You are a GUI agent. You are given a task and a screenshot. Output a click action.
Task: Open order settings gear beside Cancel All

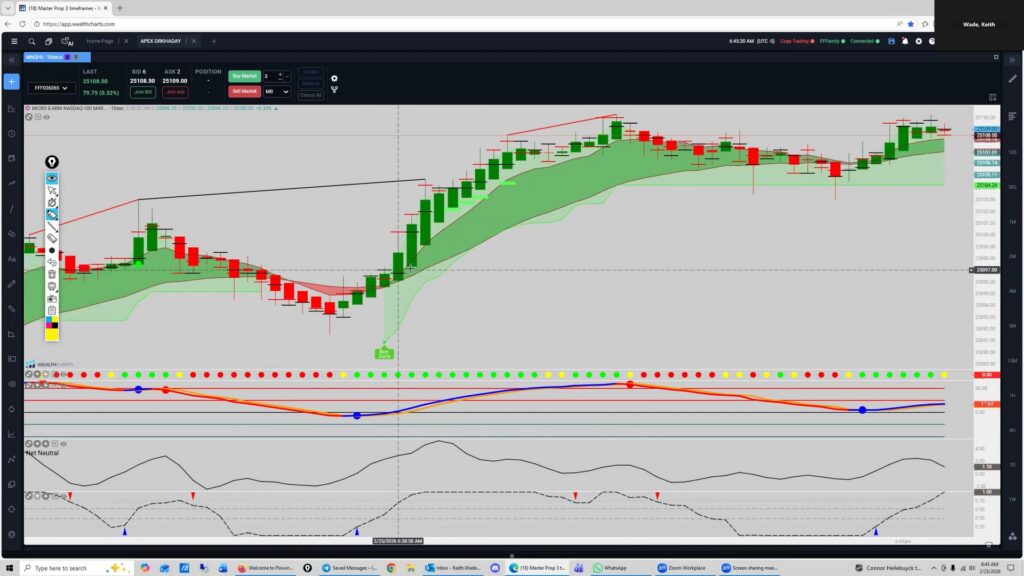334,78
